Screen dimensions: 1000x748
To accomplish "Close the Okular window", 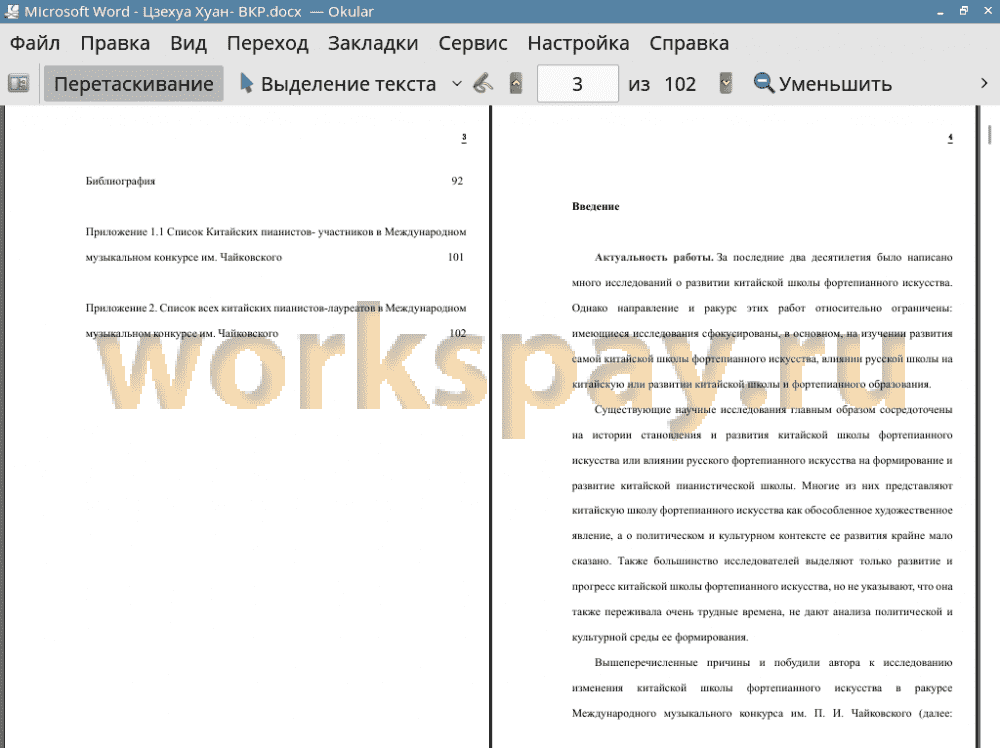I will tap(988, 11).
